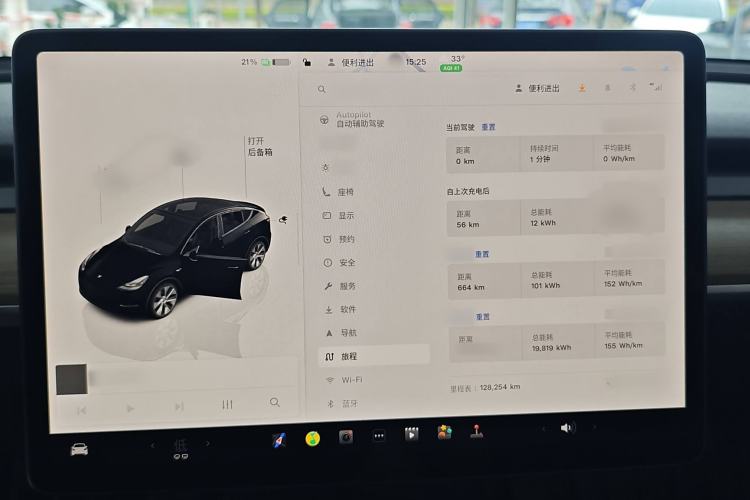The height and width of the screenshot is (500, 750).
Task: Tap the speaker volume icon
Action: pos(566,428)
